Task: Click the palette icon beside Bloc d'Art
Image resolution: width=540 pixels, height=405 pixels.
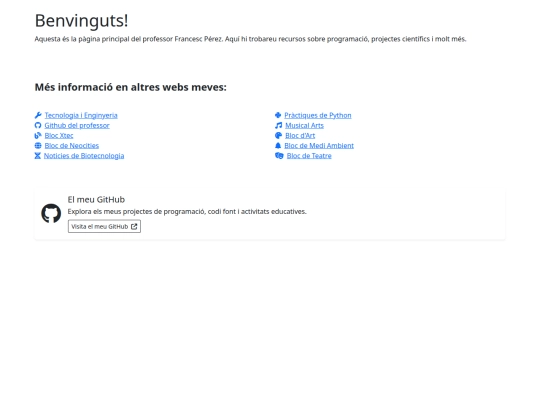Action: 278,135
